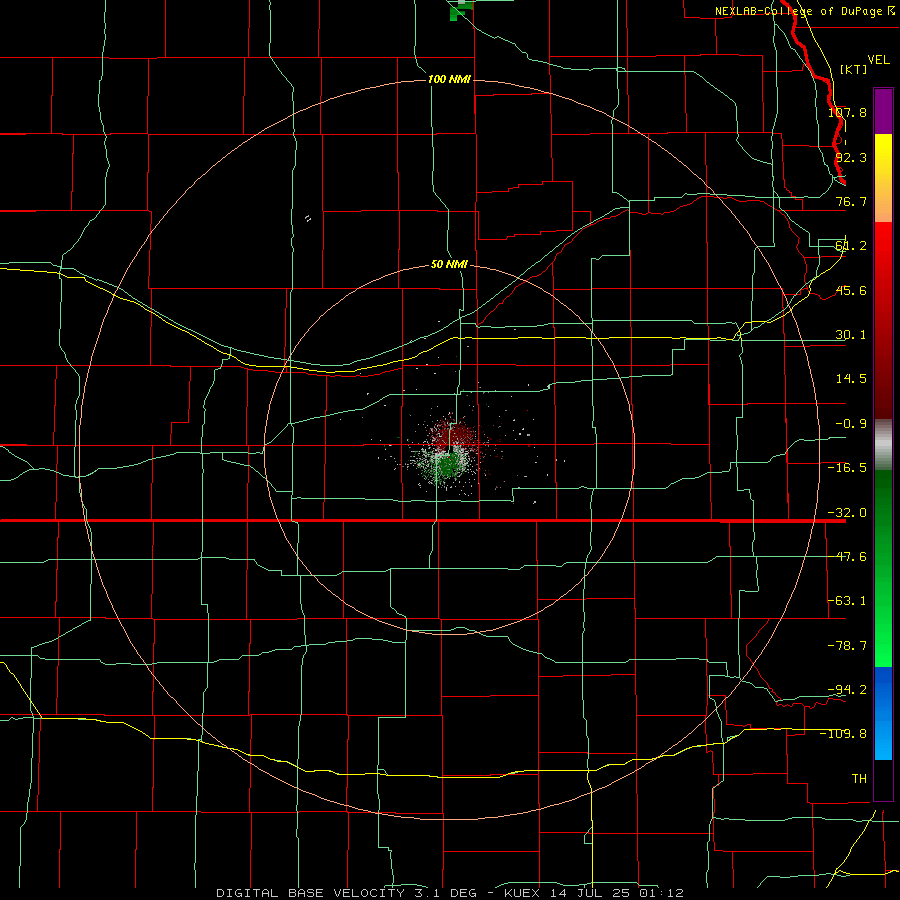Select the 14.5 velocity scale value

click(x=851, y=379)
